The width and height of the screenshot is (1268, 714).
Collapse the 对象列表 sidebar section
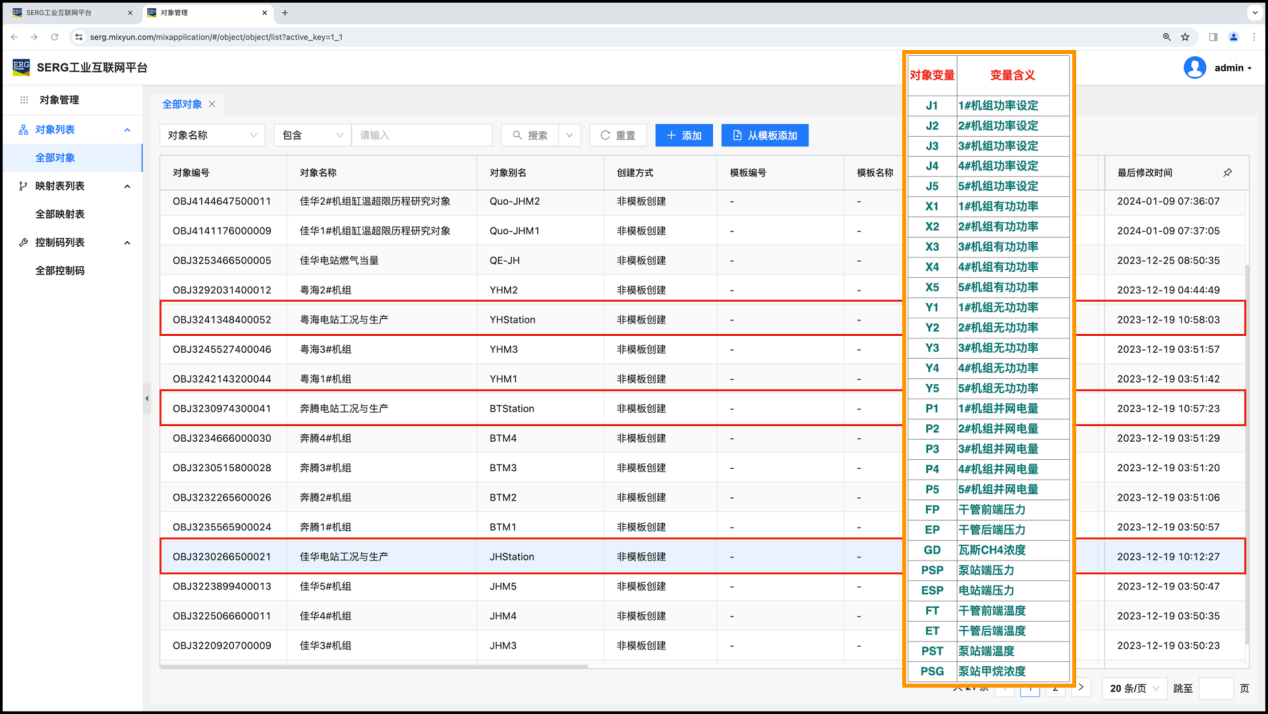(127, 130)
